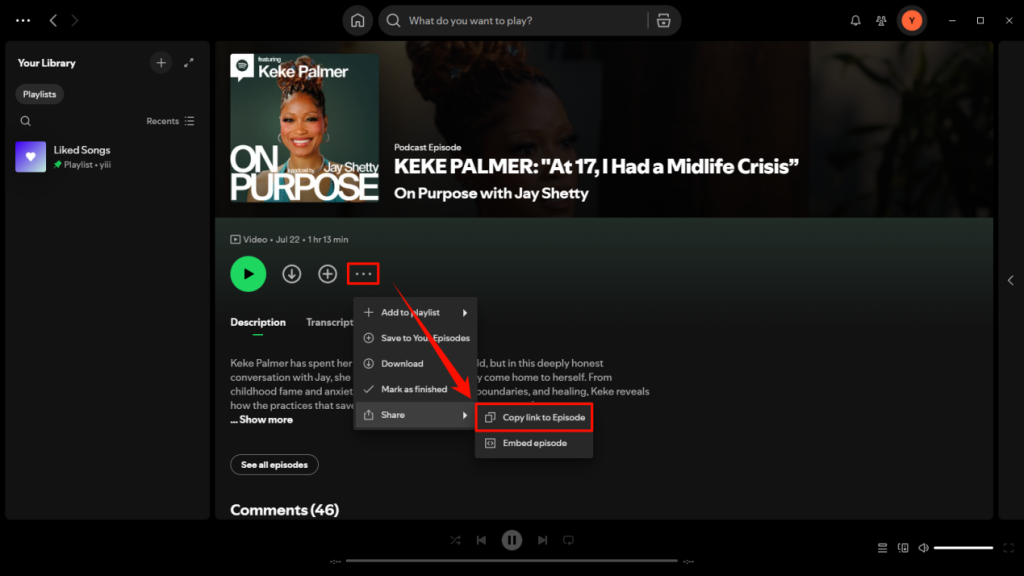Skip to the next track
This screenshot has height=576, width=1024.
[x=542, y=540]
